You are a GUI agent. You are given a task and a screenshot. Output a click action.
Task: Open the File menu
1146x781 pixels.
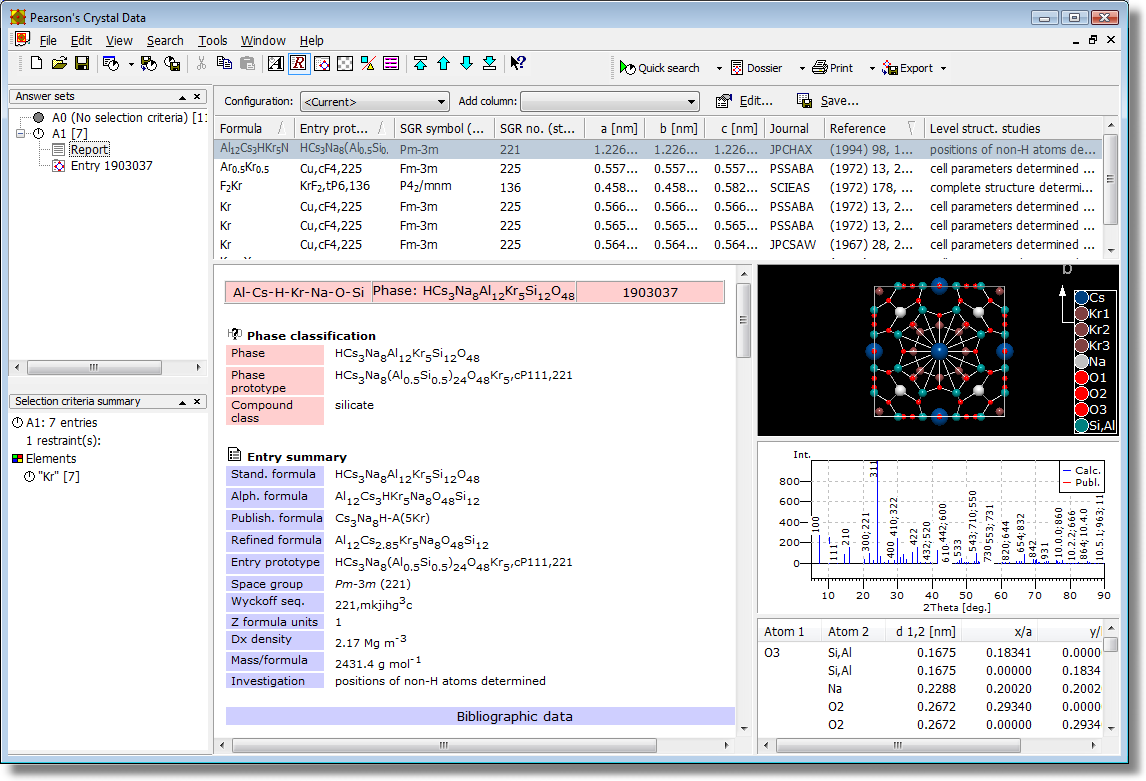pos(47,40)
